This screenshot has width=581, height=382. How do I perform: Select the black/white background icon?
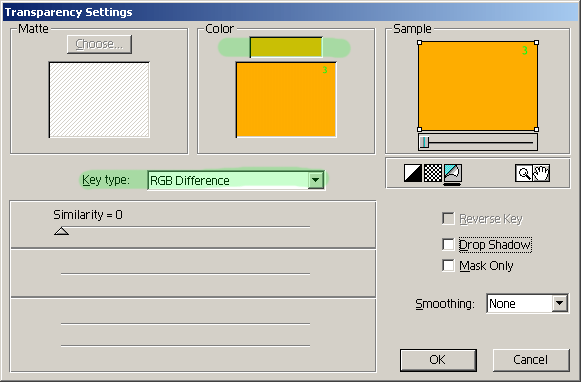click(412, 173)
